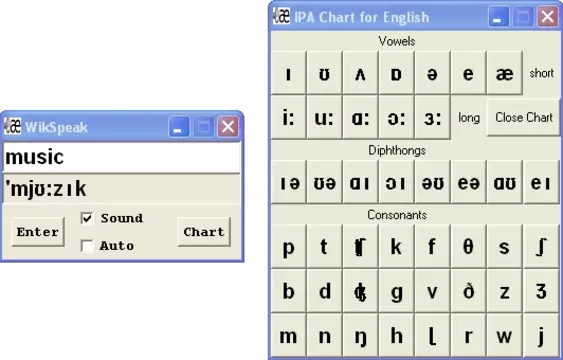563x360 pixels.
Task: Click the consonant g key
Action: [396, 291]
